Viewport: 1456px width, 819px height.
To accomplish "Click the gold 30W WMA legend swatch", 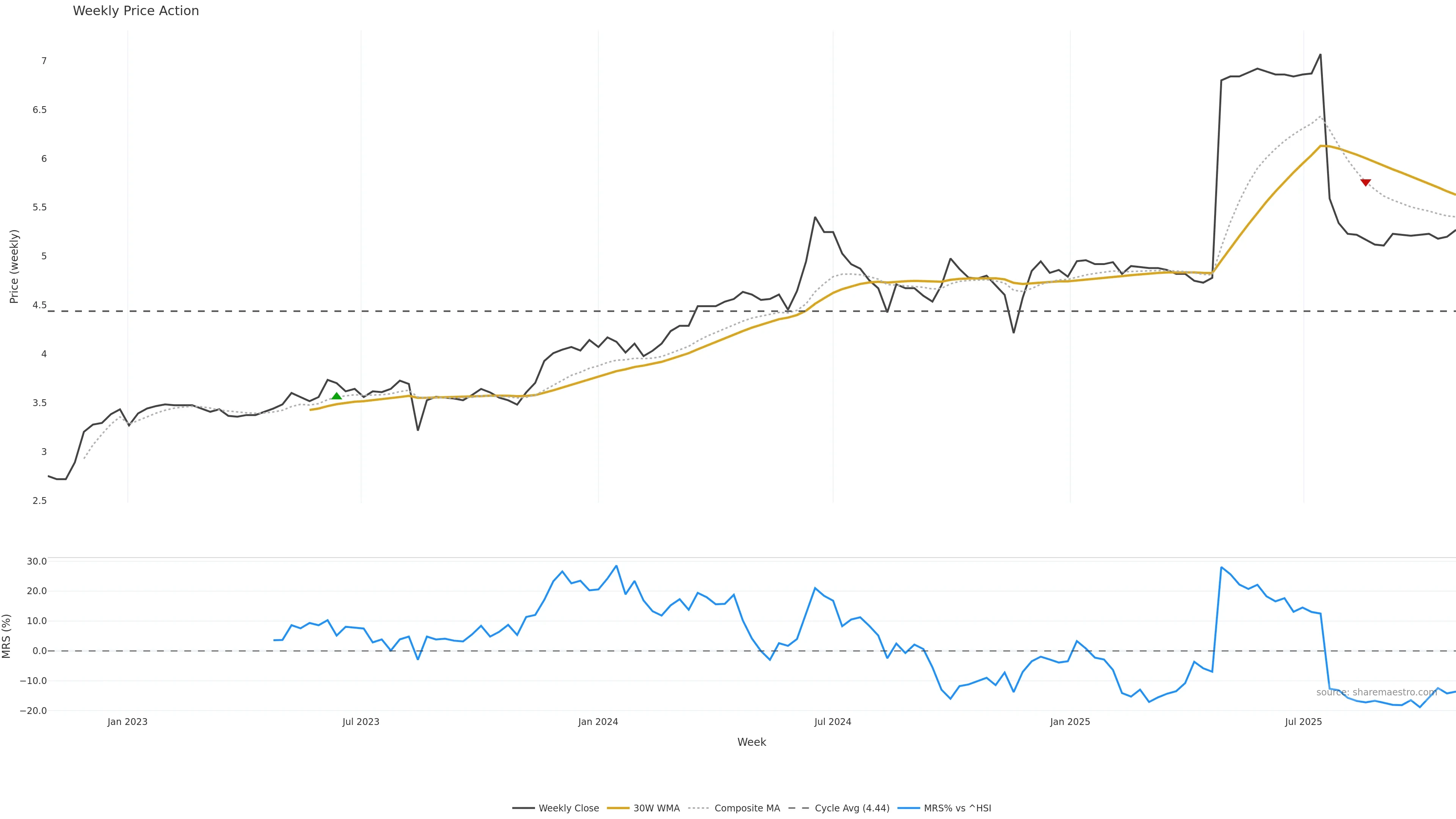I will [618, 808].
